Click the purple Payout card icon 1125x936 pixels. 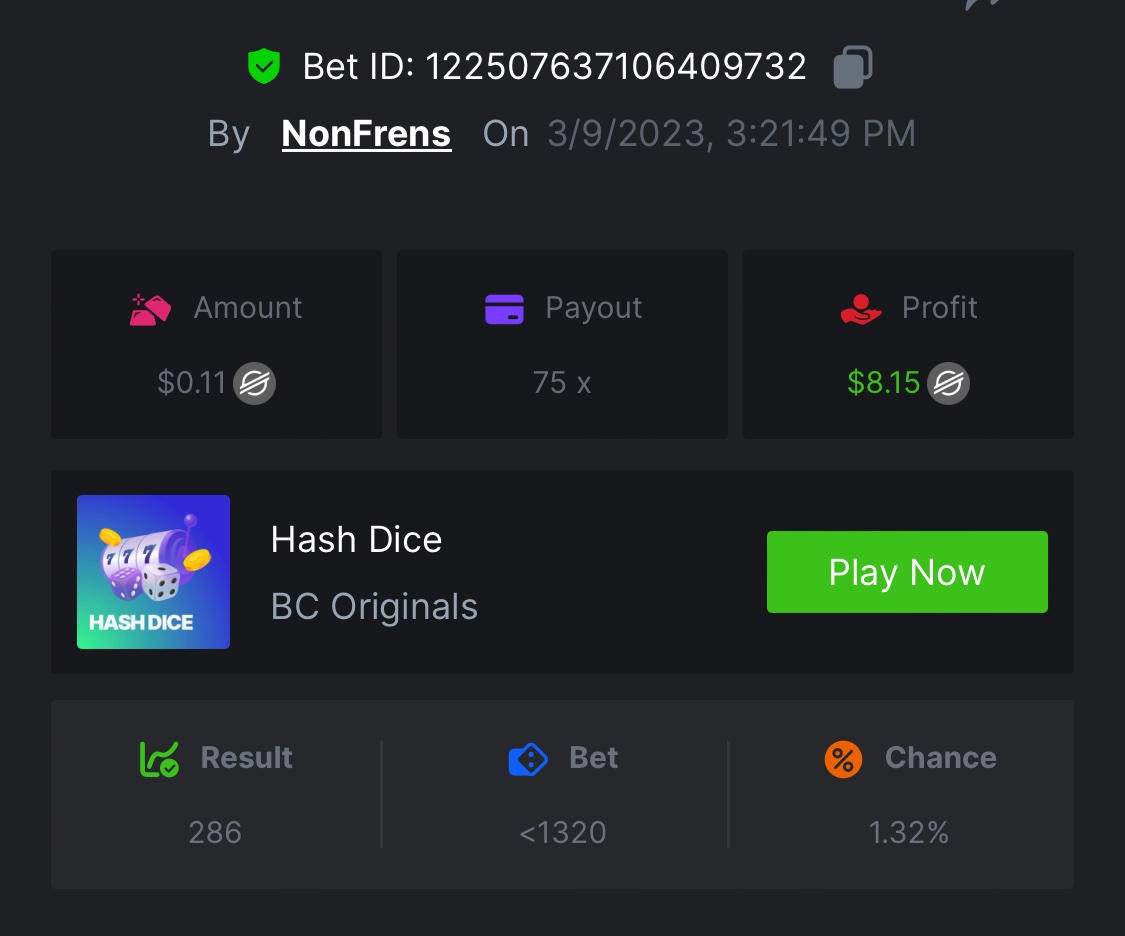click(505, 309)
